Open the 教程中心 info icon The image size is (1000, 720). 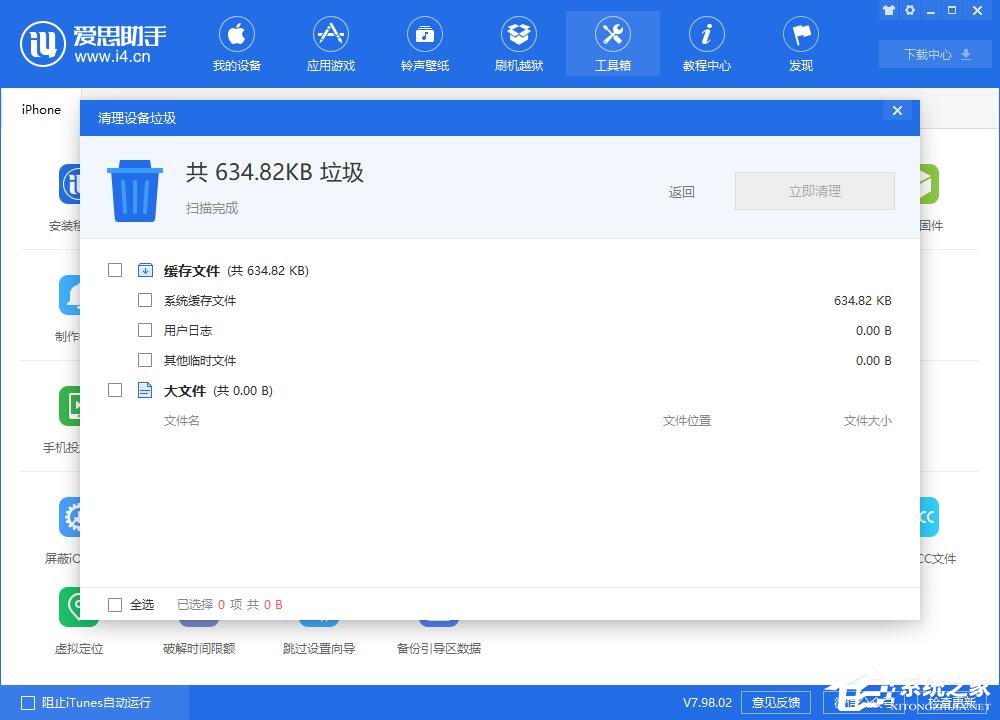tap(706, 42)
